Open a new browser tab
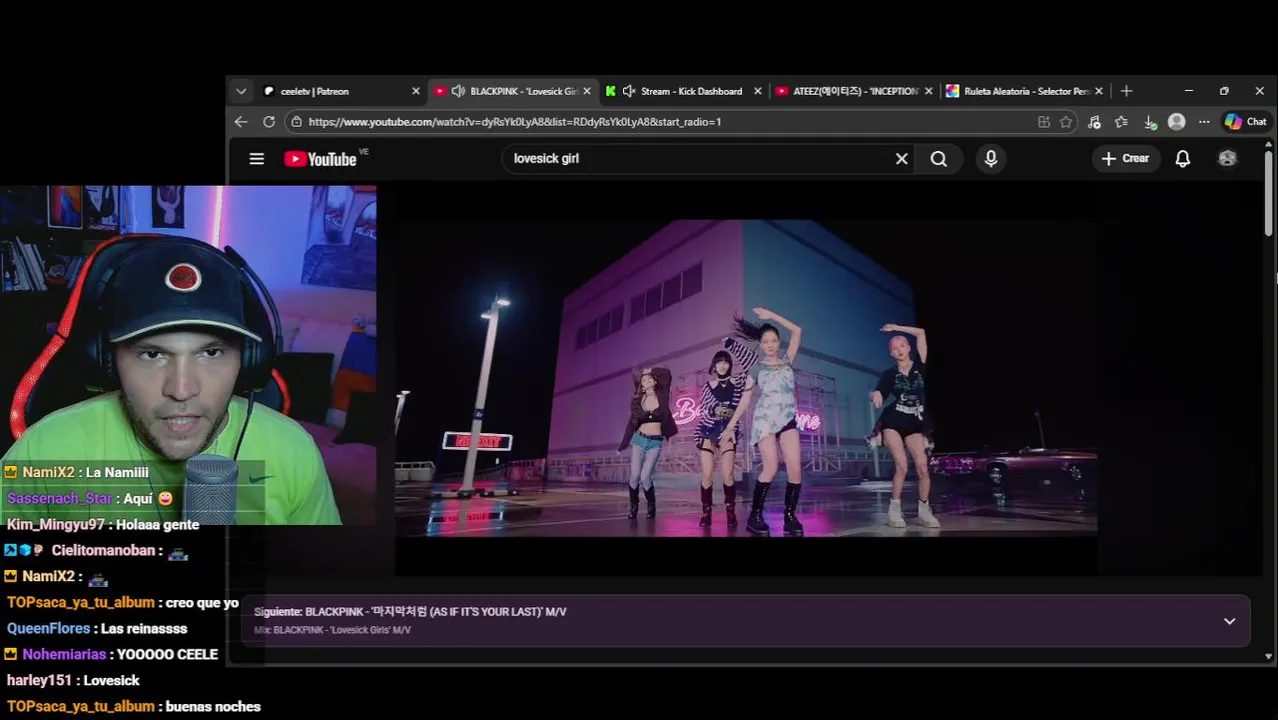Viewport: 1278px width, 720px height. pos(1126,91)
